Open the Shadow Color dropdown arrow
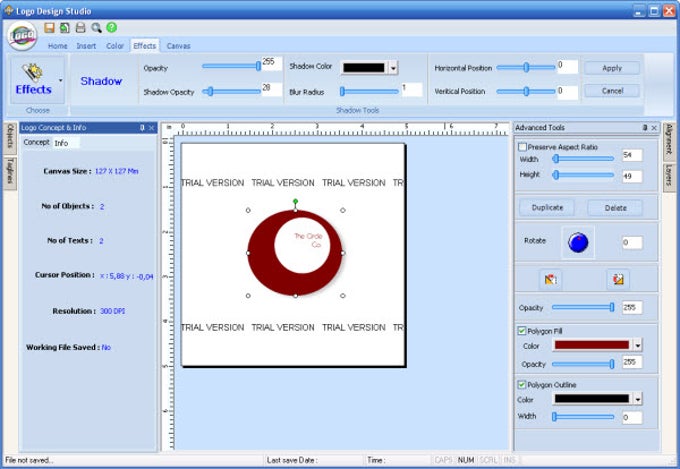 pos(393,68)
